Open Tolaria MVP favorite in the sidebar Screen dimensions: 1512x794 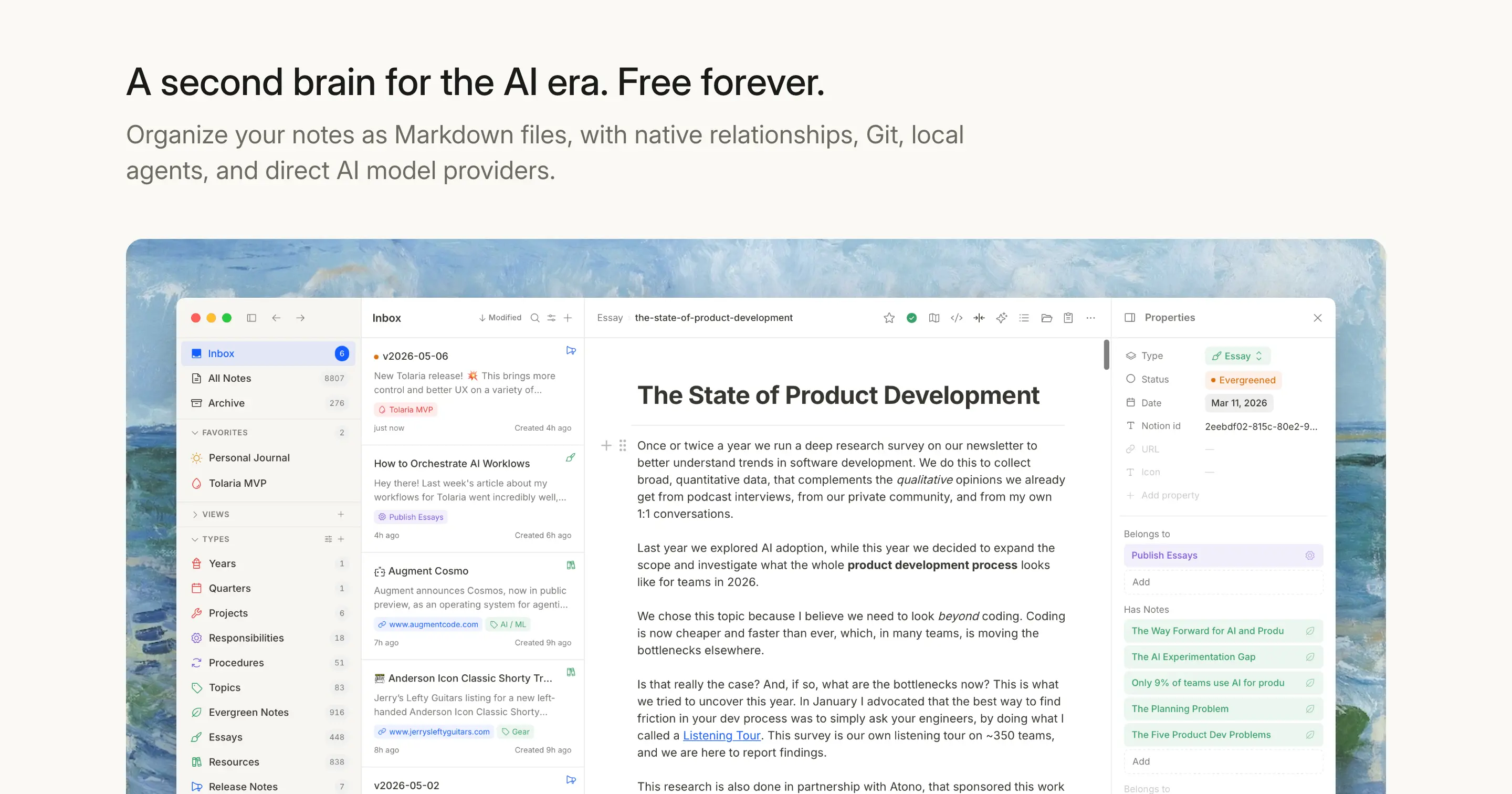pyautogui.click(x=268, y=483)
